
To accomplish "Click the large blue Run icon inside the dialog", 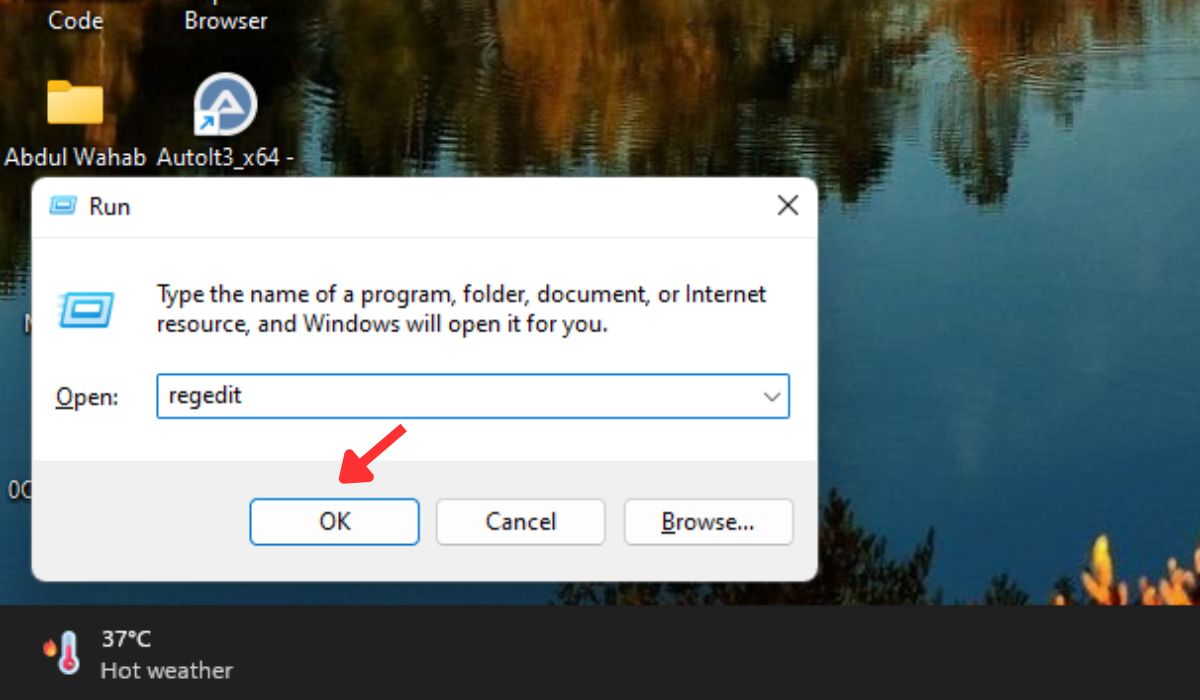I will [85, 310].
